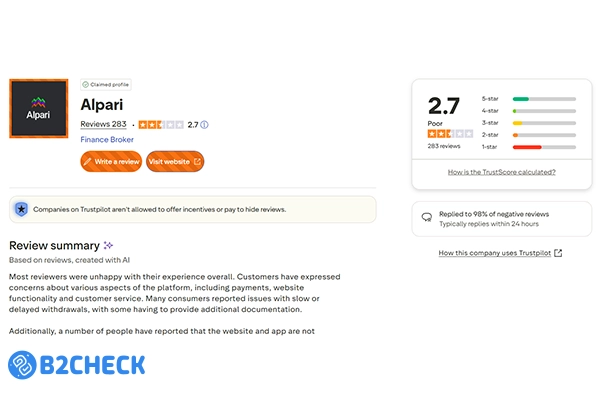This screenshot has height=400, width=600.
Task: Toggle the 1-star rating filter row
Action: click(530, 147)
